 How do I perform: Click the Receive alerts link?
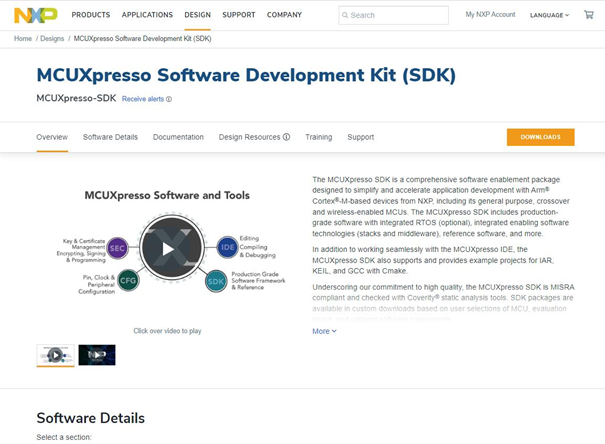click(143, 99)
